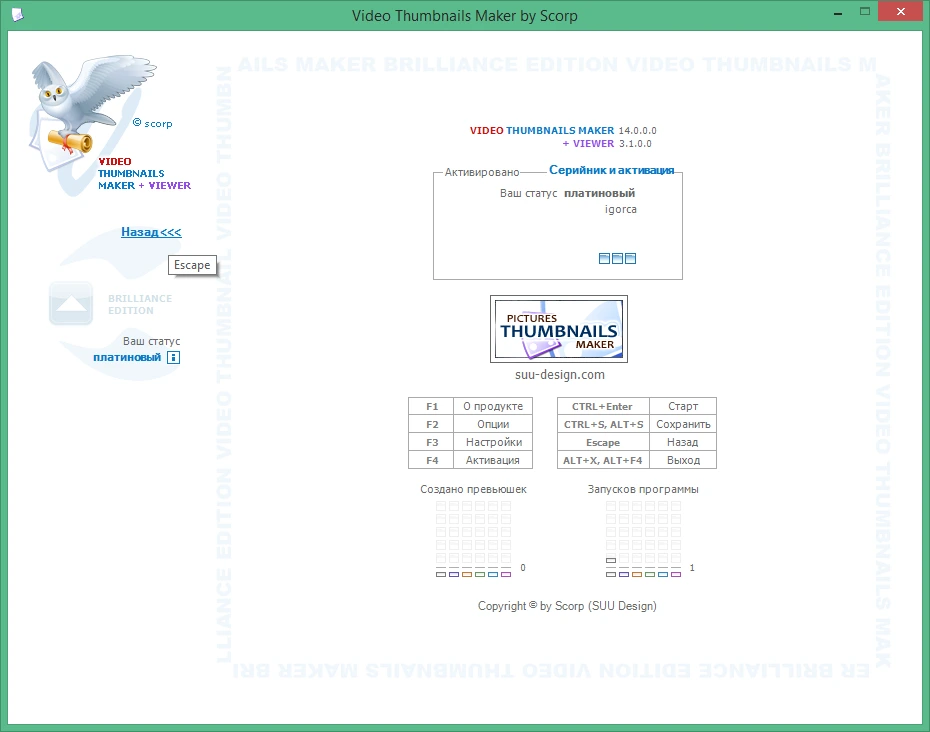Select the О продукте shortcut row
Screen dimensions: 930x732
click(470, 406)
